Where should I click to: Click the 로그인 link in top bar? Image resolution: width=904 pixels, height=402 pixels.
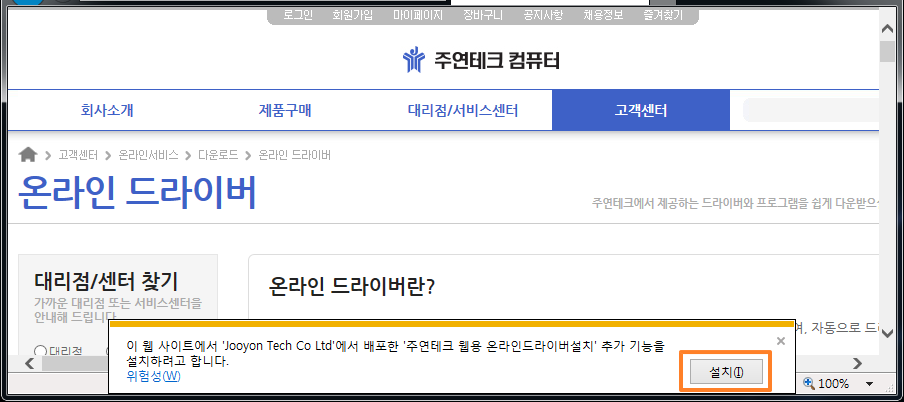[x=297, y=15]
